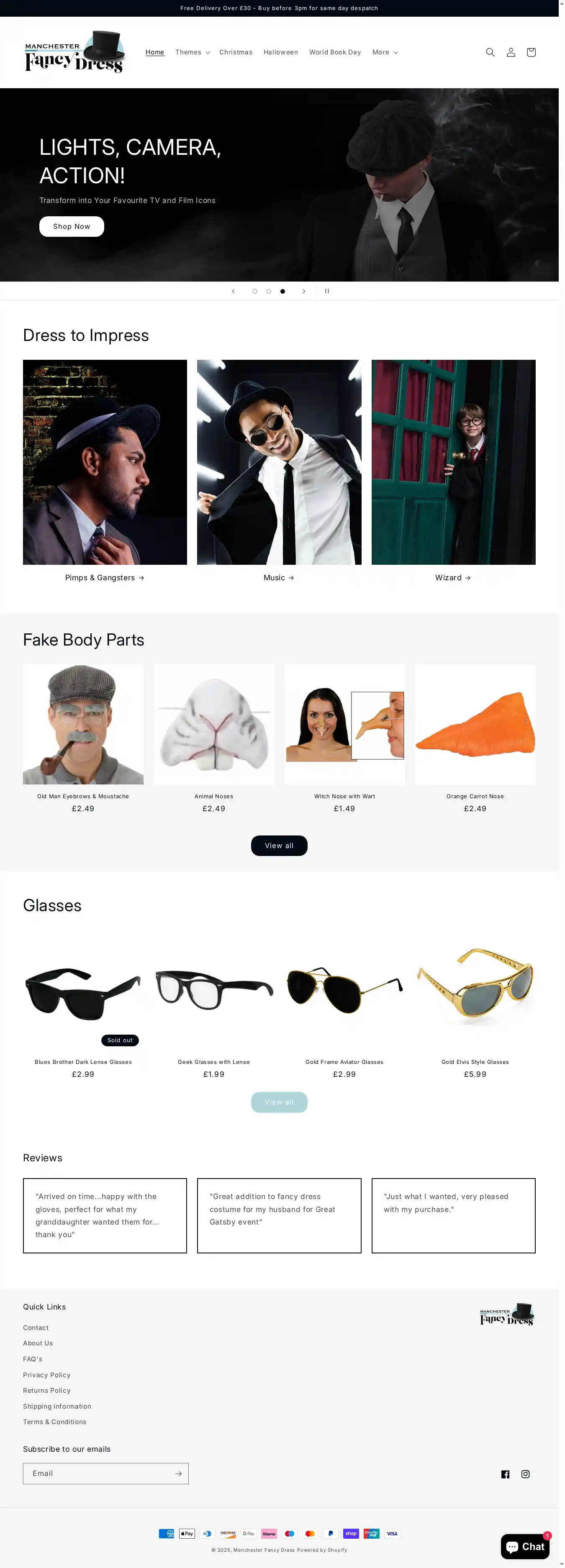The width and height of the screenshot is (565, 1568).
Task: Open the Instagram social icon
Action: tap(525, 1473)
